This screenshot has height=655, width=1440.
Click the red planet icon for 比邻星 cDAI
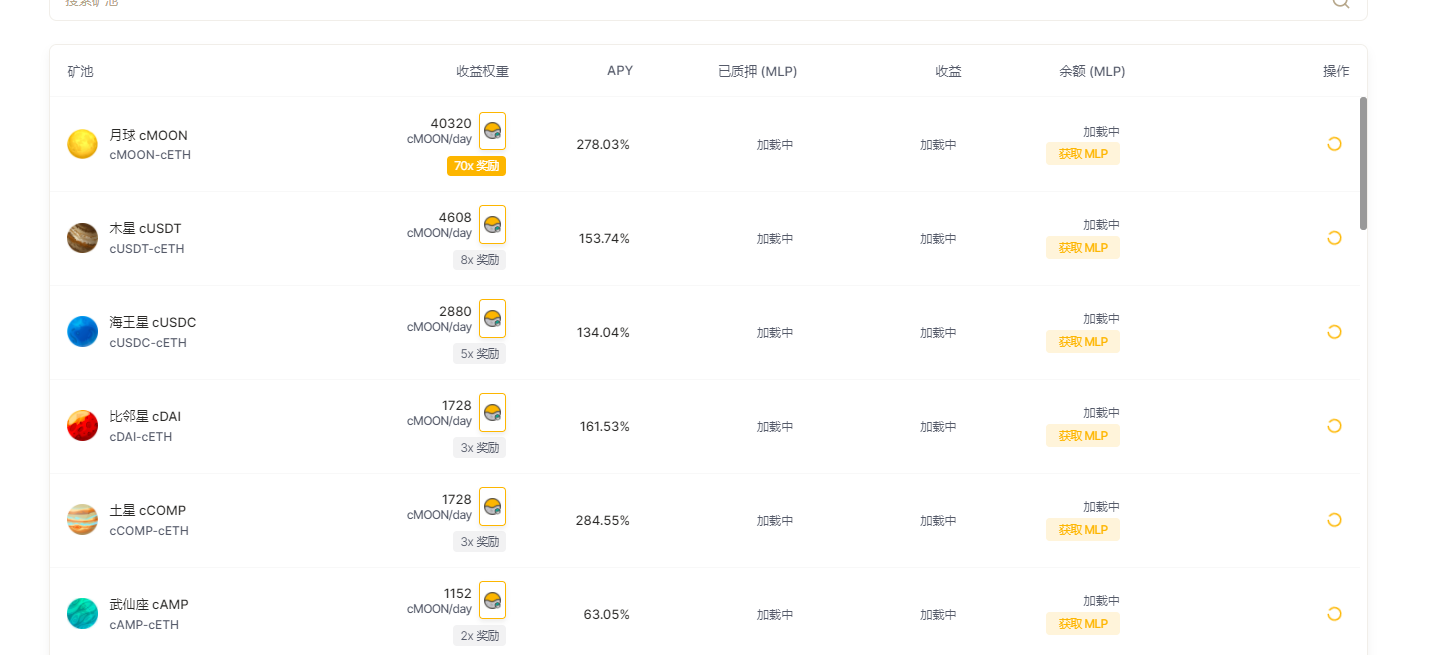click(82, 426)
